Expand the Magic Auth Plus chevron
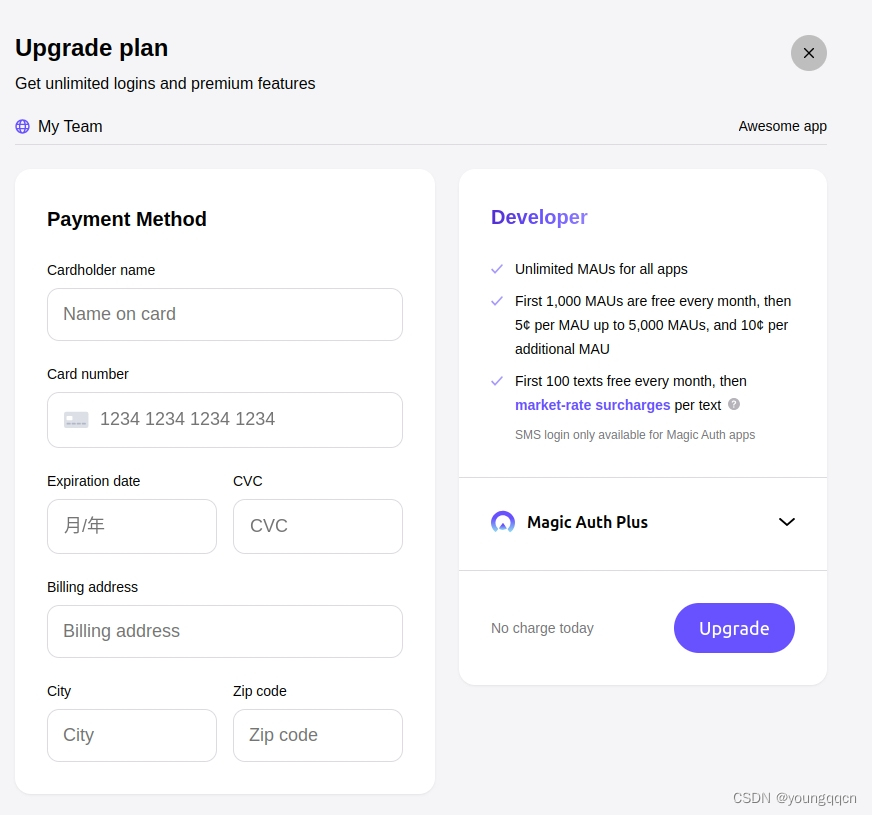Screen dimensions: 872x815 [786, 522]
